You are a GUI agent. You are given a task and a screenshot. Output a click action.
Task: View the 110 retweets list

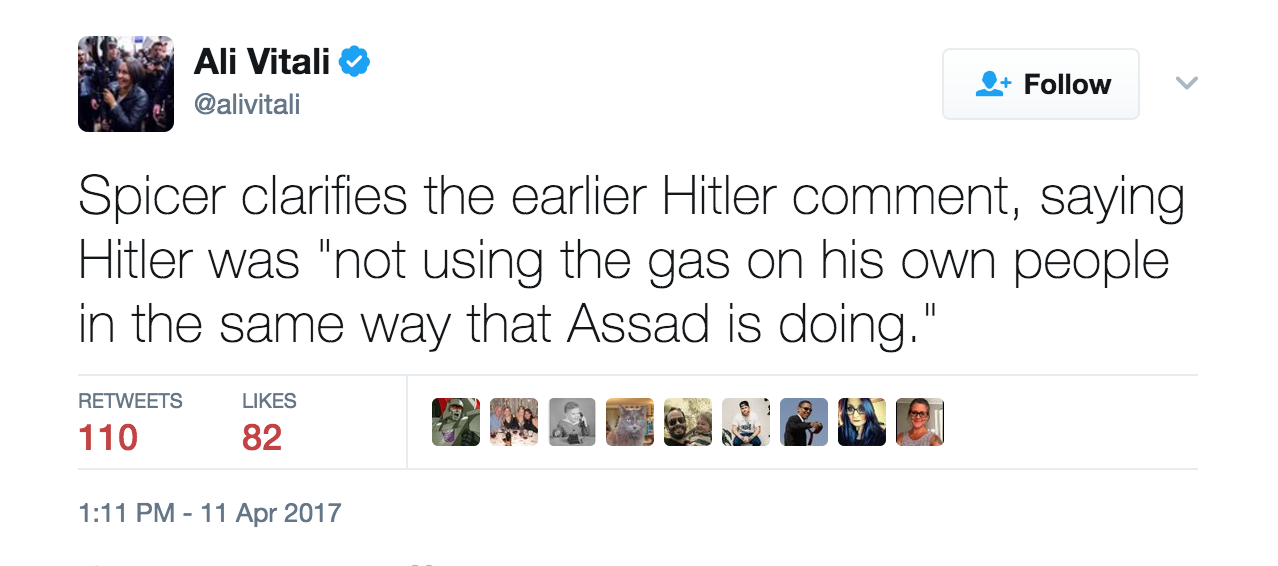click(108, 438)
